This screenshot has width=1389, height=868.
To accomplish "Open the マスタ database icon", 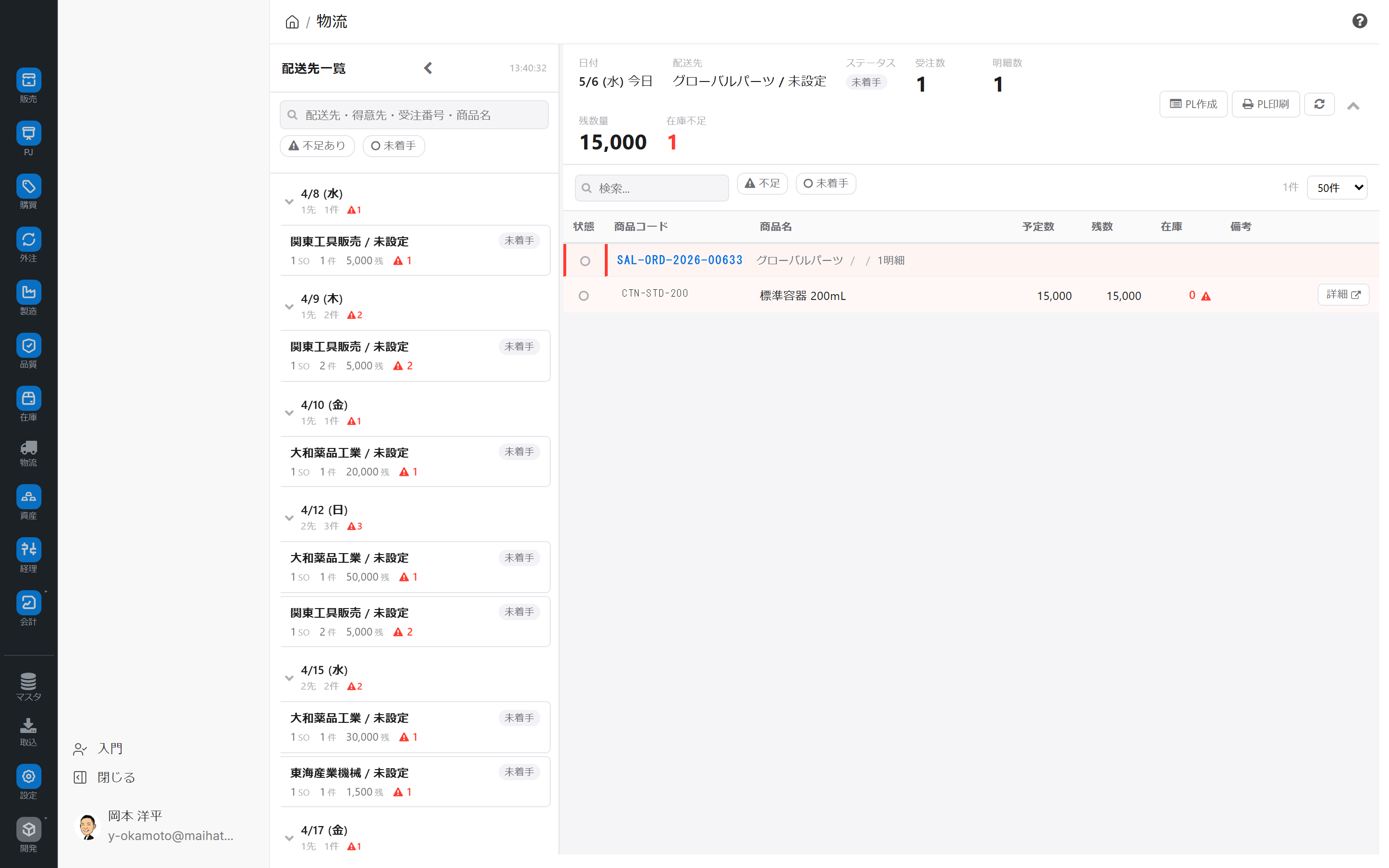I will [x=29, y=681].
